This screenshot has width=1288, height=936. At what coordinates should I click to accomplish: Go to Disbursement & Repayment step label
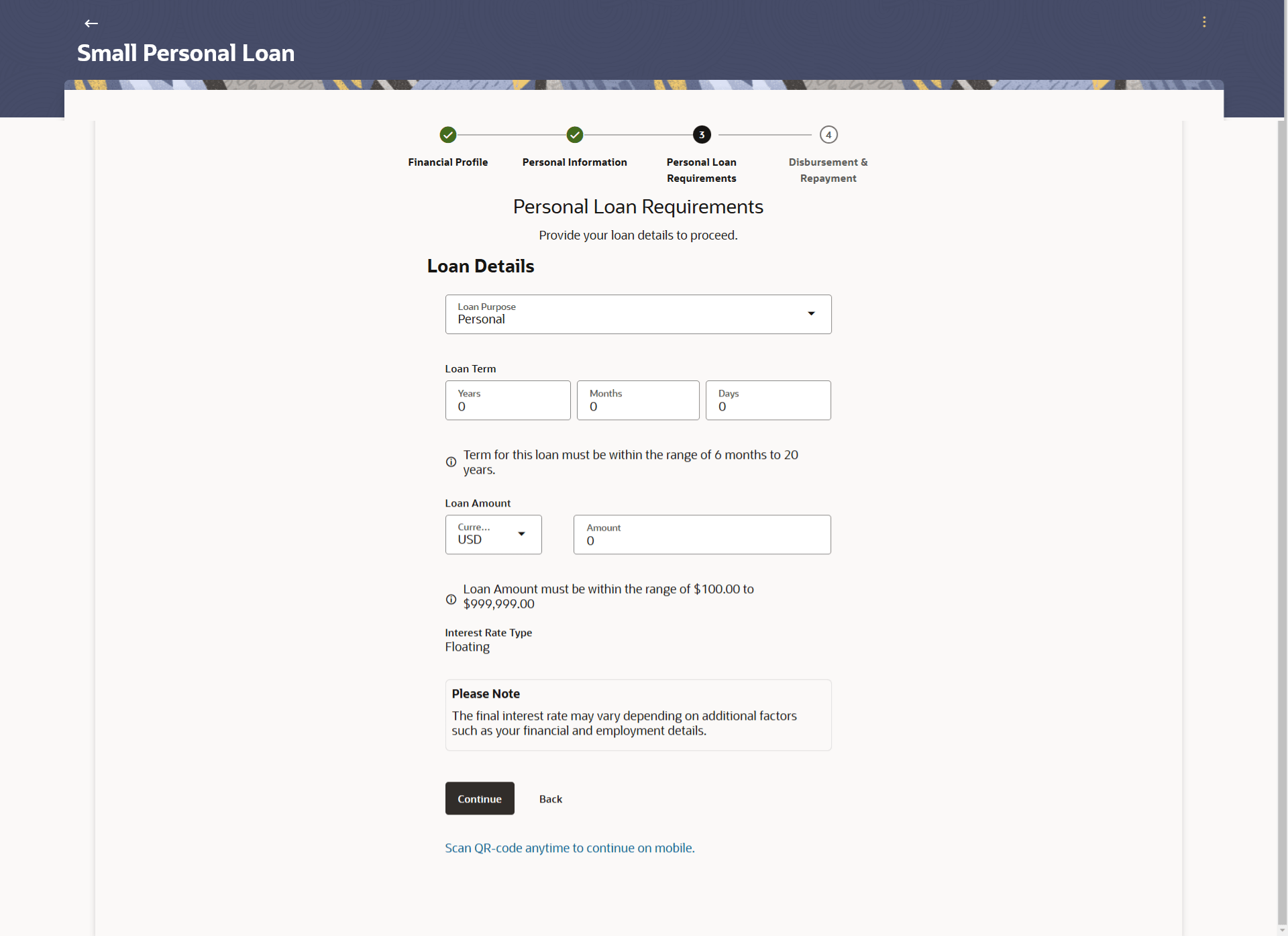point(828,170)
